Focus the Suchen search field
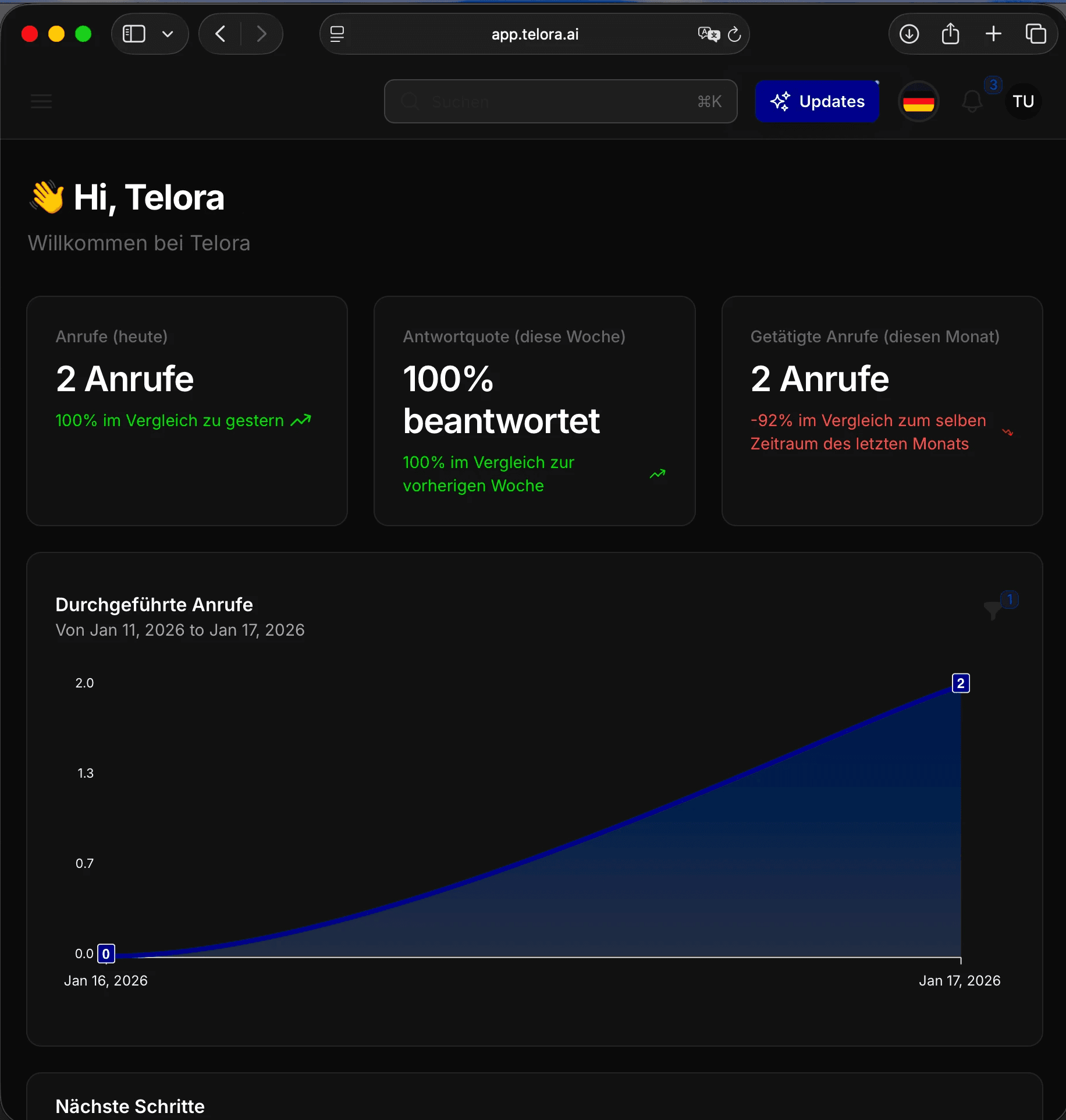 [561, 101]
